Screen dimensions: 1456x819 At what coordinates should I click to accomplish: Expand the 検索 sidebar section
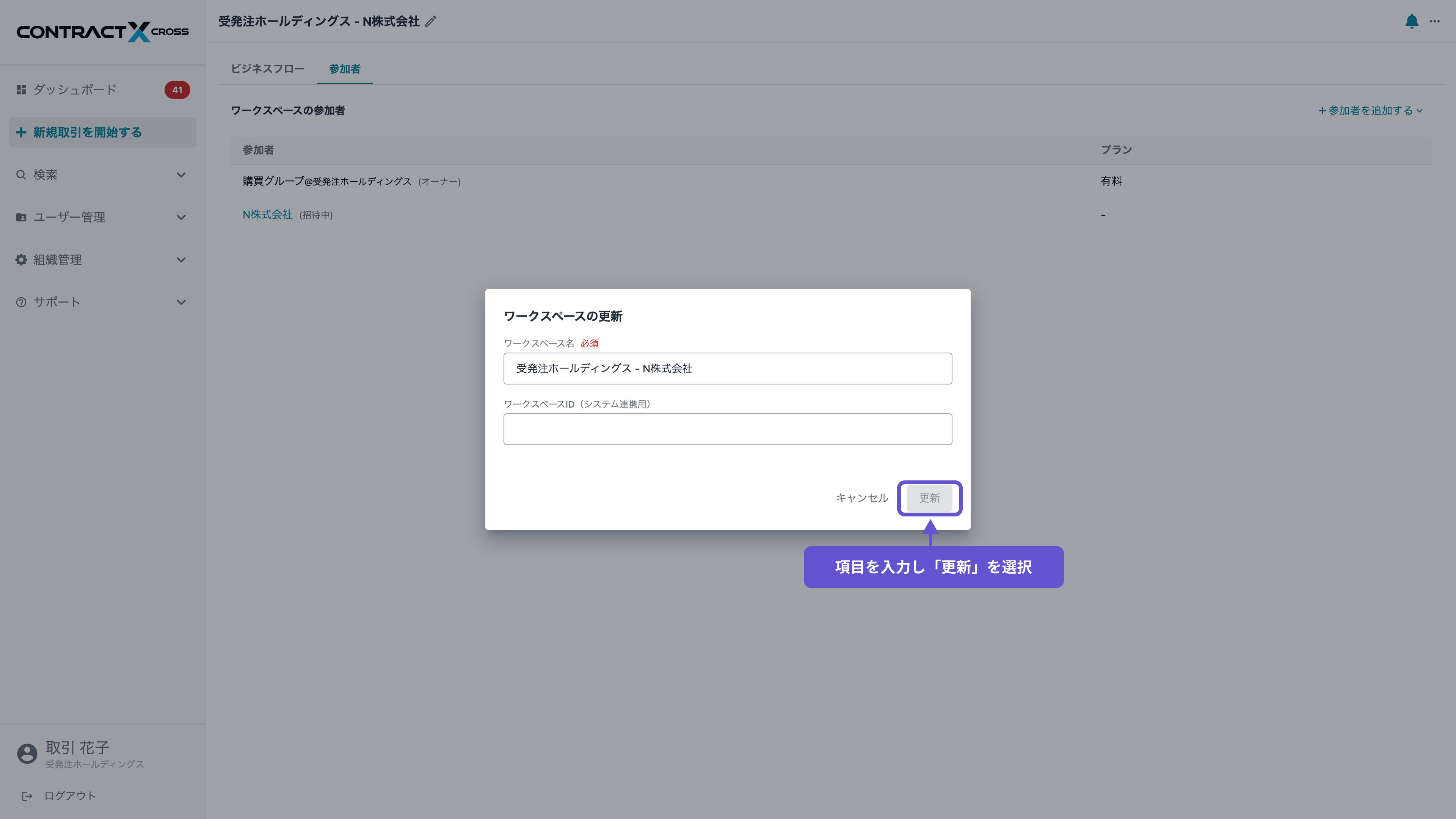181,175
